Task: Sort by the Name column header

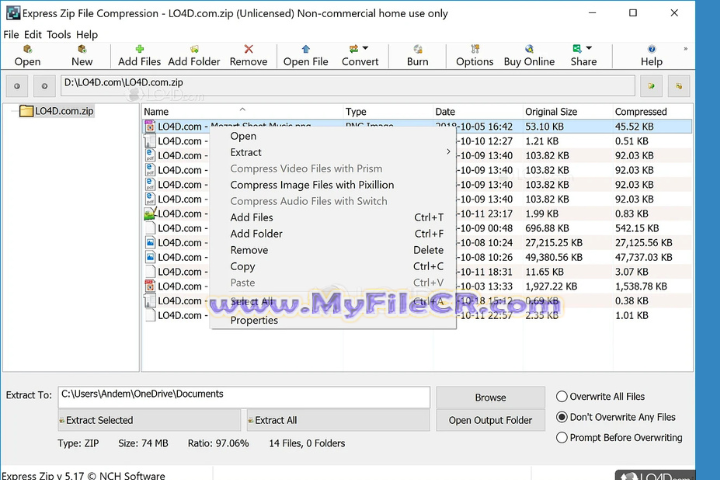Action: coord(242,112)
